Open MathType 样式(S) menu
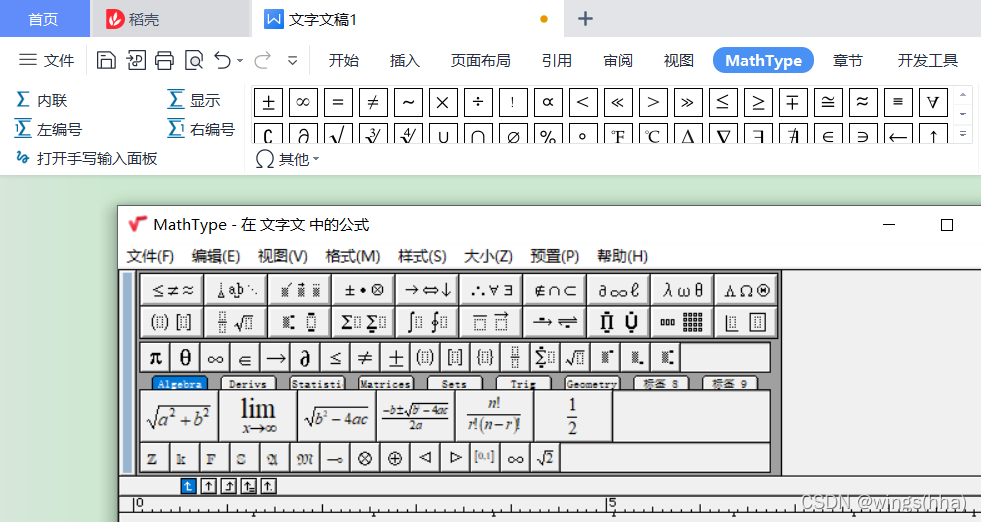981x522 pixels. pyautogui.click(x=422, y=256)
